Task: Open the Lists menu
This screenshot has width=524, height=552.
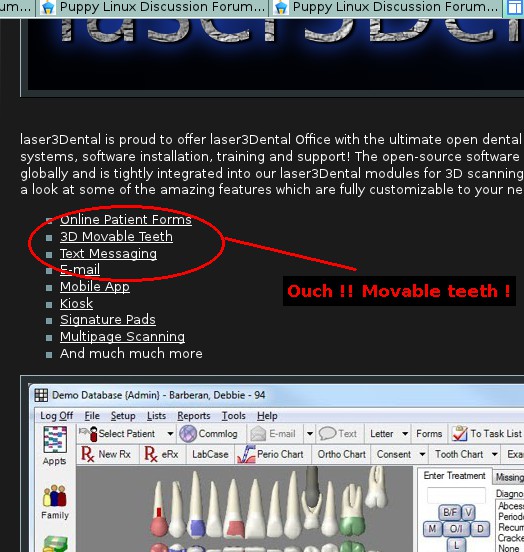Action: 156,416
